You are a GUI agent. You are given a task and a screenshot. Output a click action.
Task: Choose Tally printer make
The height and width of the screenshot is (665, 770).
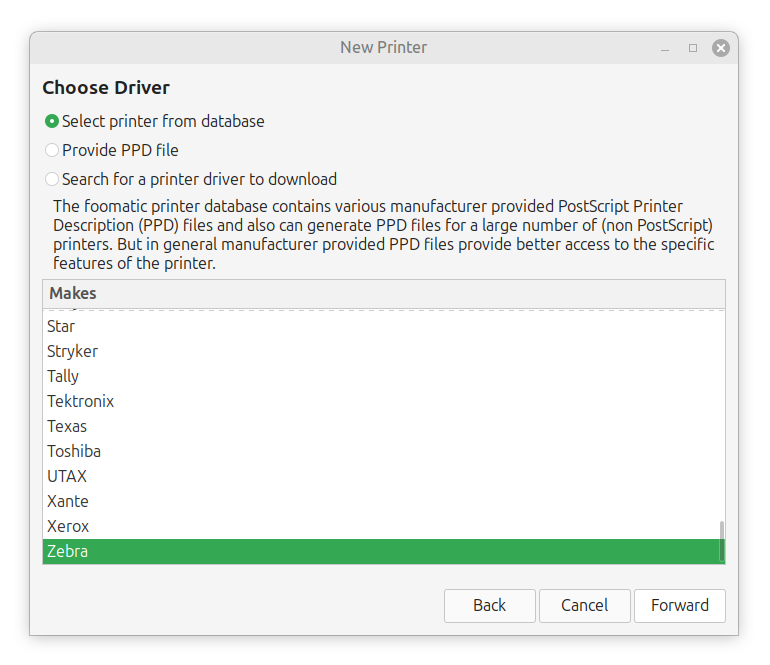coord(63,376)
